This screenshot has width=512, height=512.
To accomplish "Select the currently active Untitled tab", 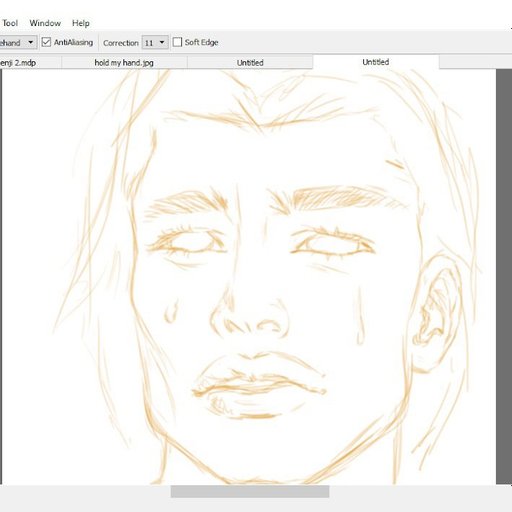I will pos(376,62).
